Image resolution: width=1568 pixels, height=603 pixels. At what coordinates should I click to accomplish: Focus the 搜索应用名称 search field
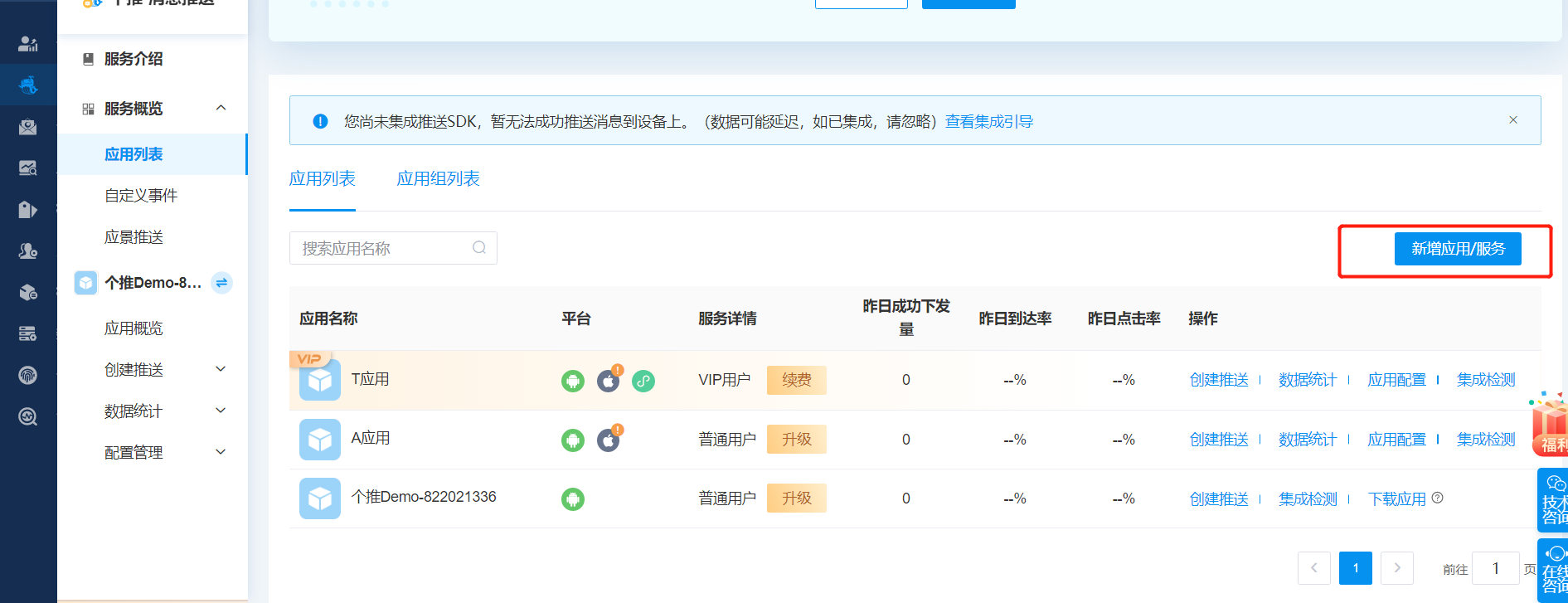click(393, 248)
